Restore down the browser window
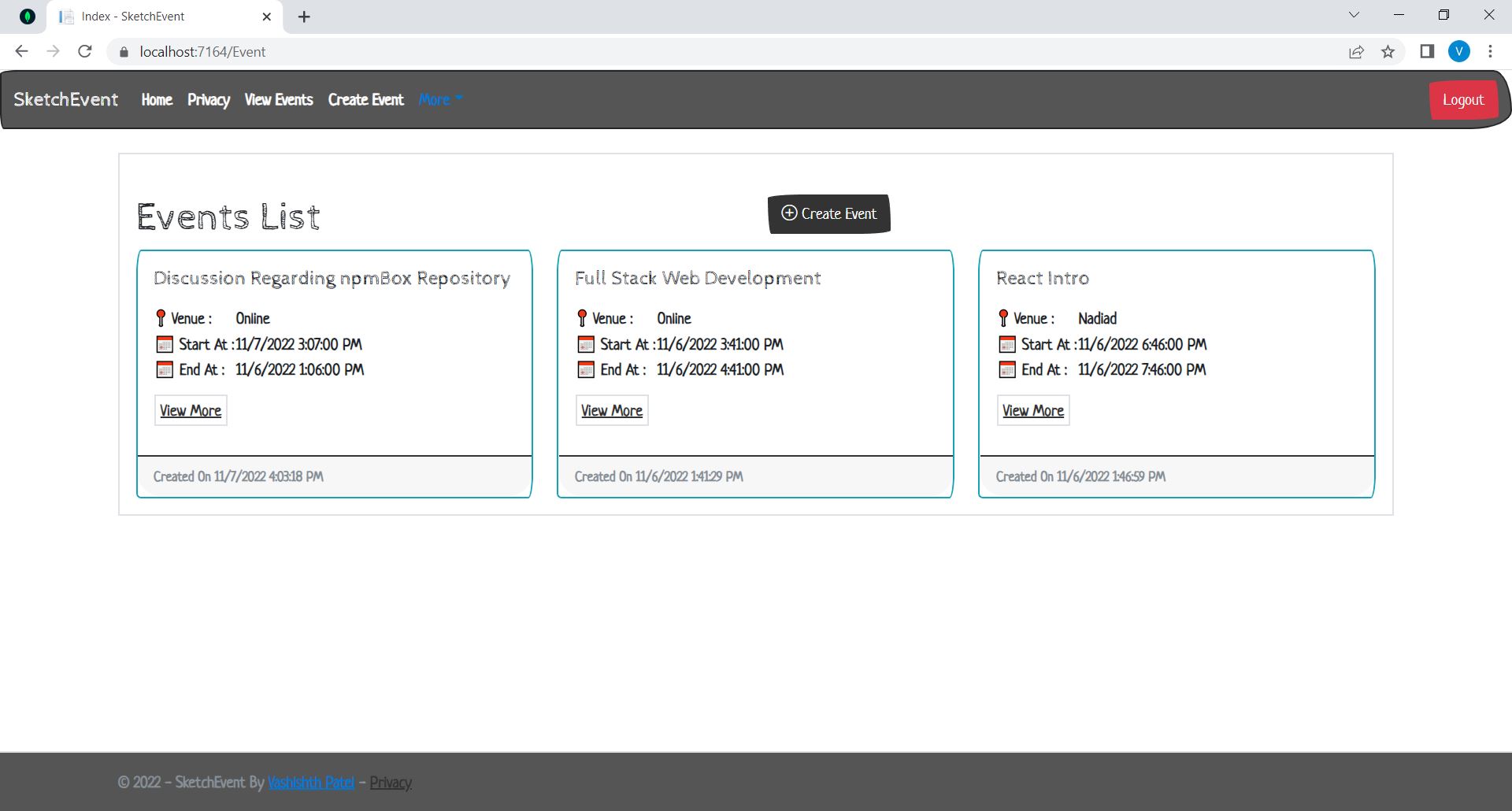1512x811 pixels. tap(1444, 15)
